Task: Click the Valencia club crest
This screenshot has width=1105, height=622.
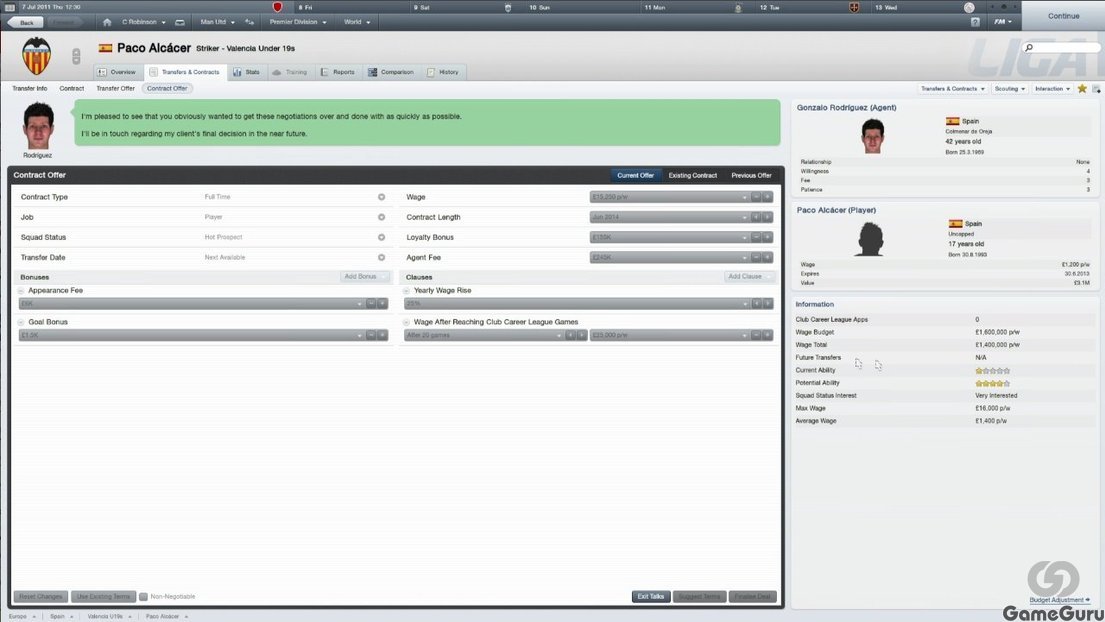Action: pyautogui.click(x=36, y=56)
